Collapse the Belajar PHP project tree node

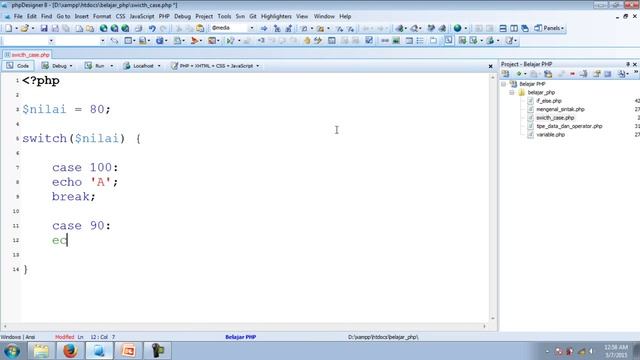504,84
